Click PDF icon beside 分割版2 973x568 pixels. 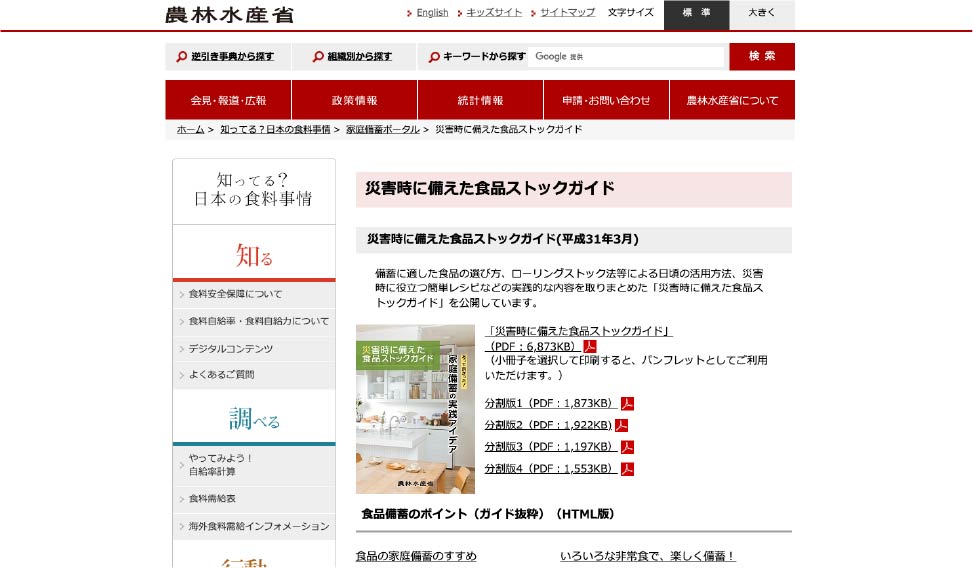(x=621, y=425)
